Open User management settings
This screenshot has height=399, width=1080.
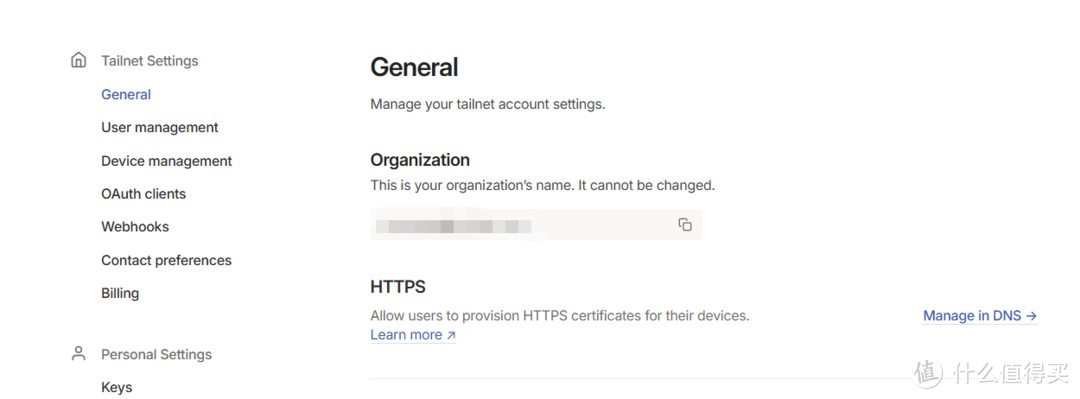[160, 127]
